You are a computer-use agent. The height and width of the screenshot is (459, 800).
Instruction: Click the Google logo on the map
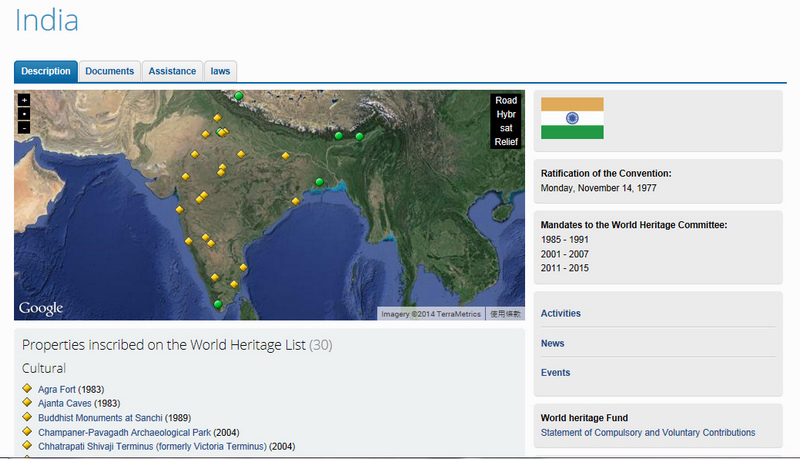click(x=41, y=308)
